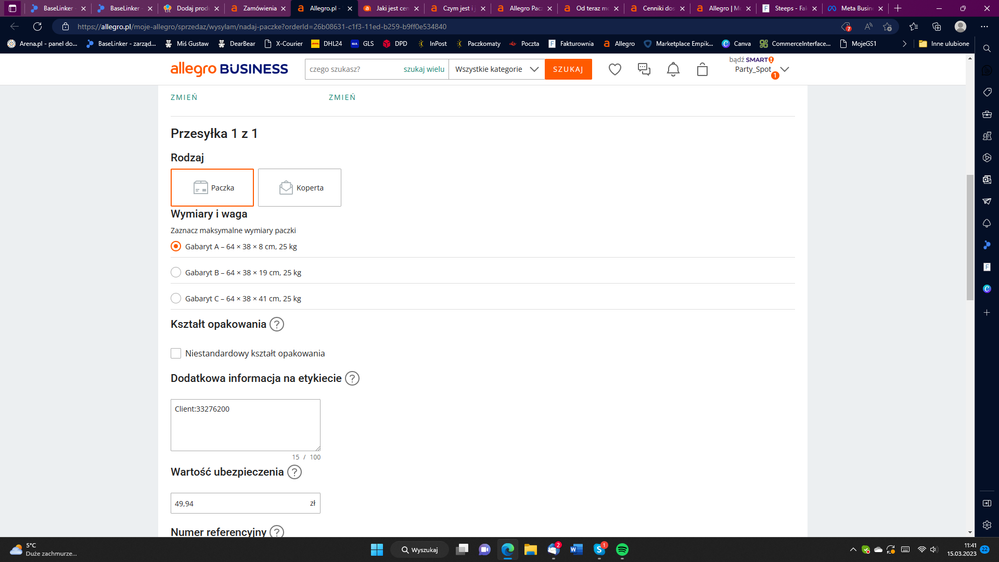Select Gabaryt A radio option
The image size is (999, 562).
pos(176,247)
